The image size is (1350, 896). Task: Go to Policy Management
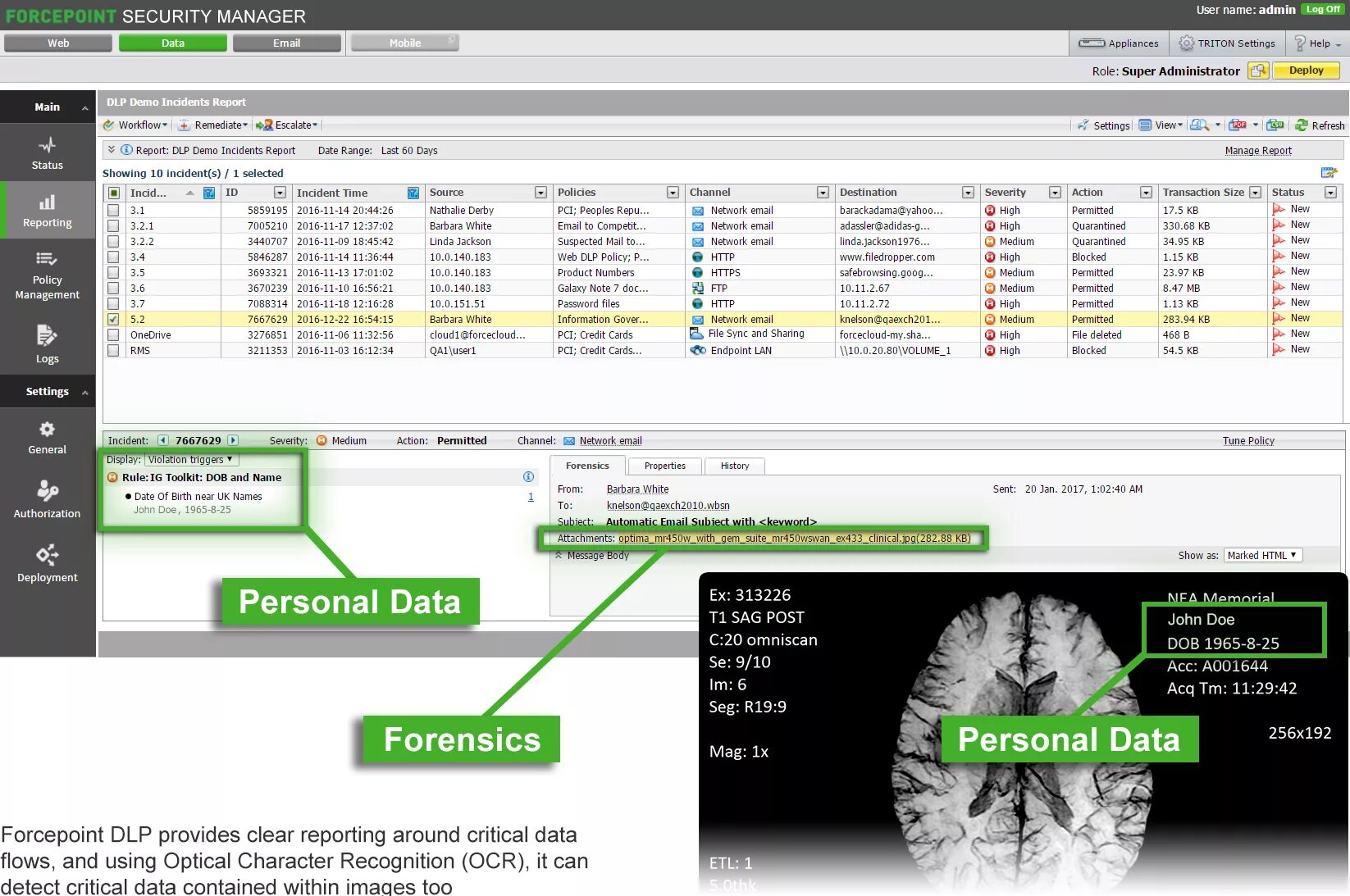pos(47,275)
